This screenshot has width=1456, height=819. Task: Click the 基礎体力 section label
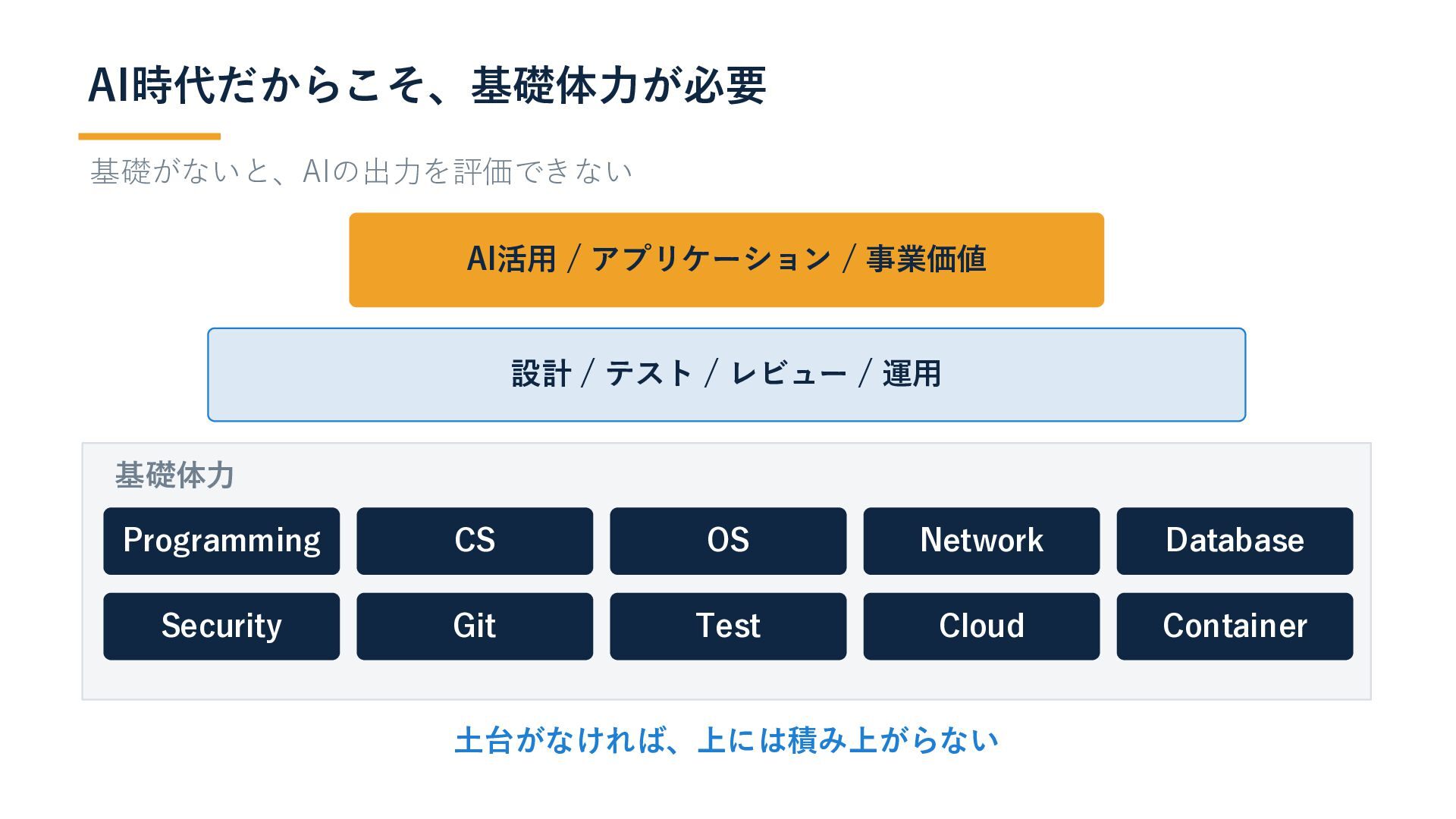[x=174, y=475]
